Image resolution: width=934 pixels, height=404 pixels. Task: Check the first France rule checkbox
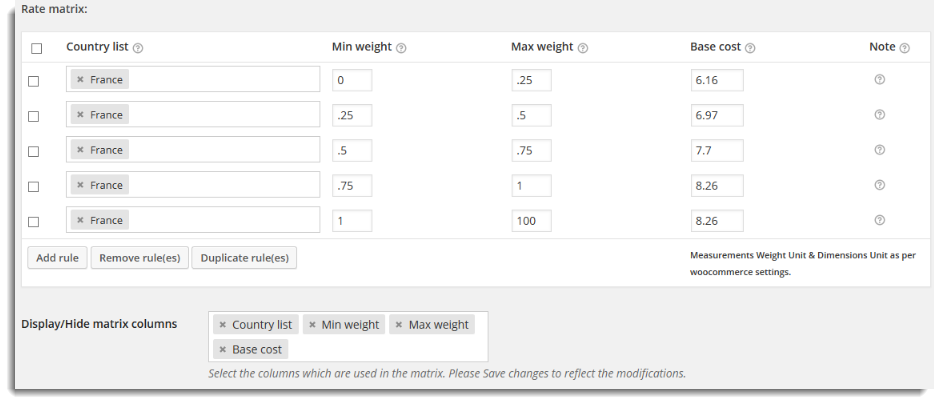[33, 81]
